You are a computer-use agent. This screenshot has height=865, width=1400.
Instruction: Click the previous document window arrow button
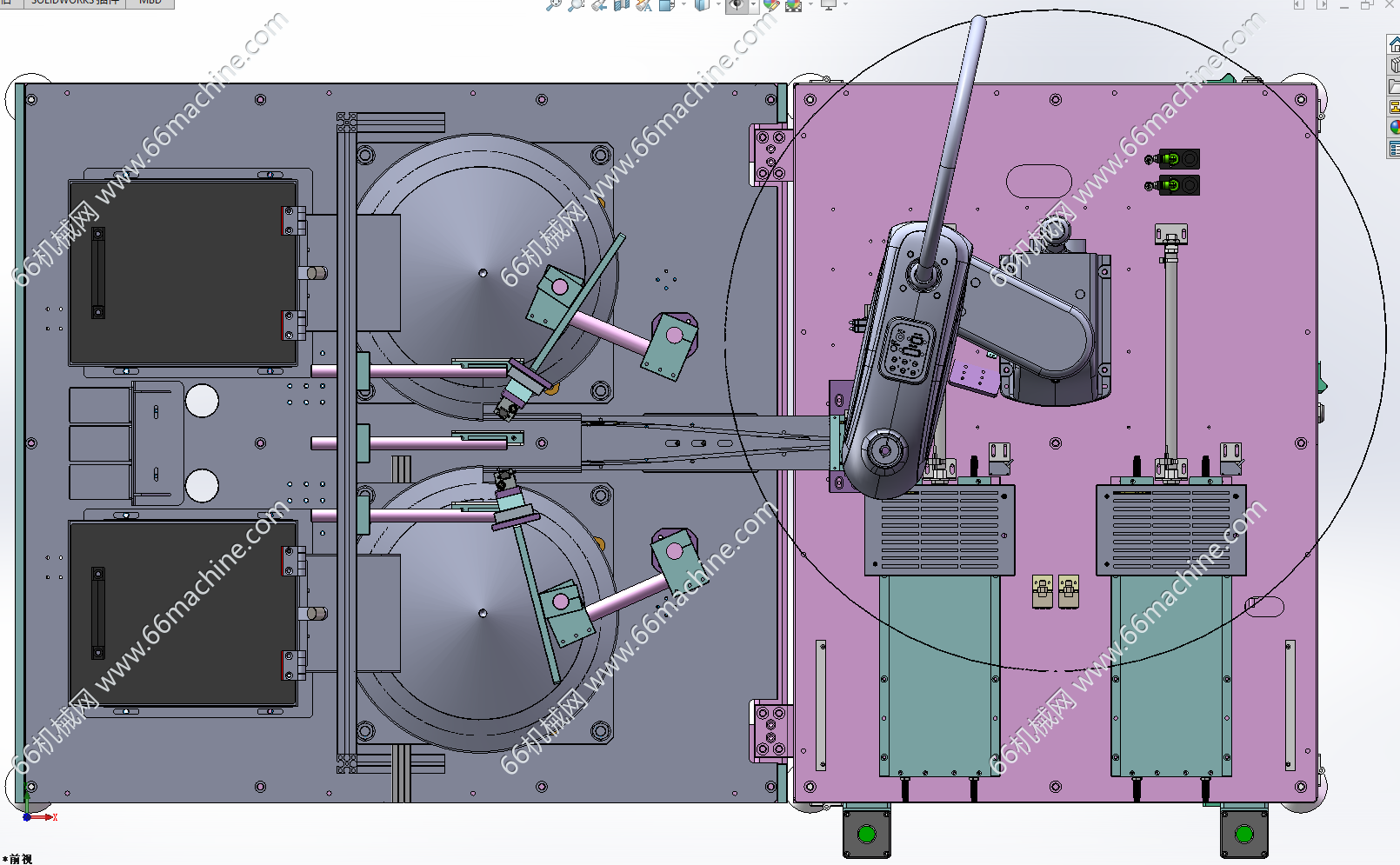(x=1298, y=4)
